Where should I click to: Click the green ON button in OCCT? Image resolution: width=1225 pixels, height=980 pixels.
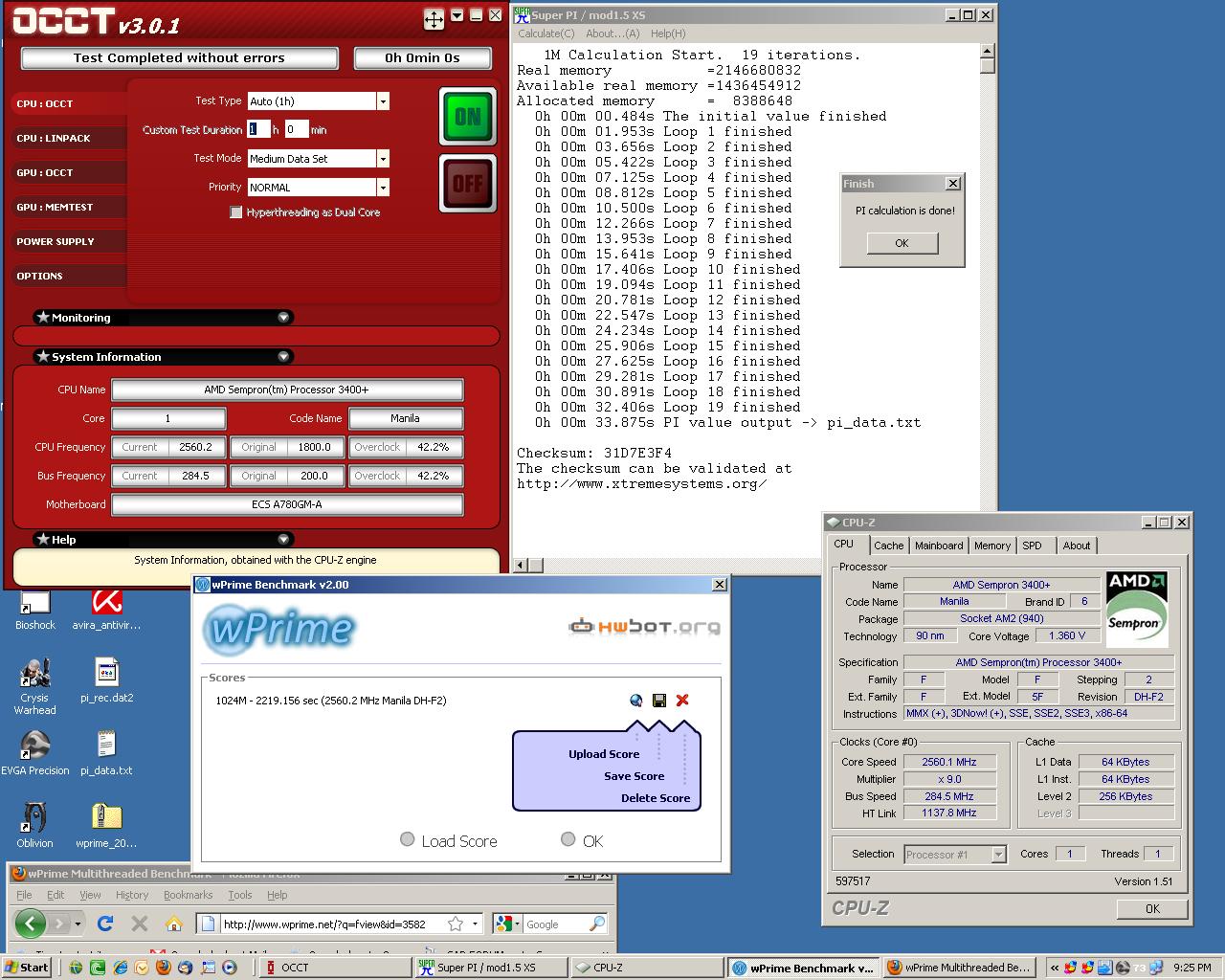(x=468, y=117)
